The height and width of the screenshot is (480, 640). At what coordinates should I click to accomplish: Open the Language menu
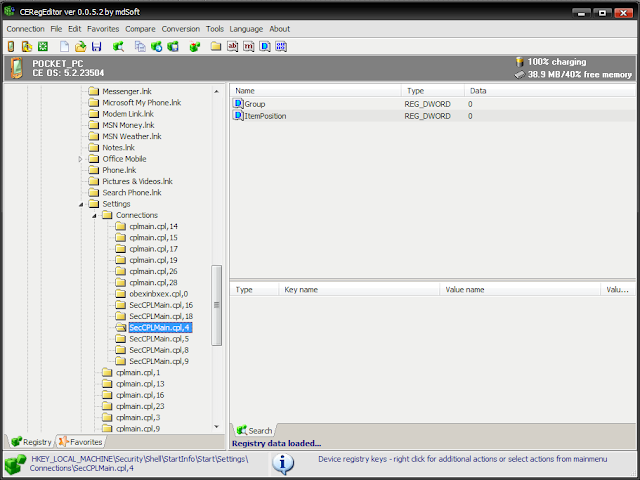(x=246, y=29)
